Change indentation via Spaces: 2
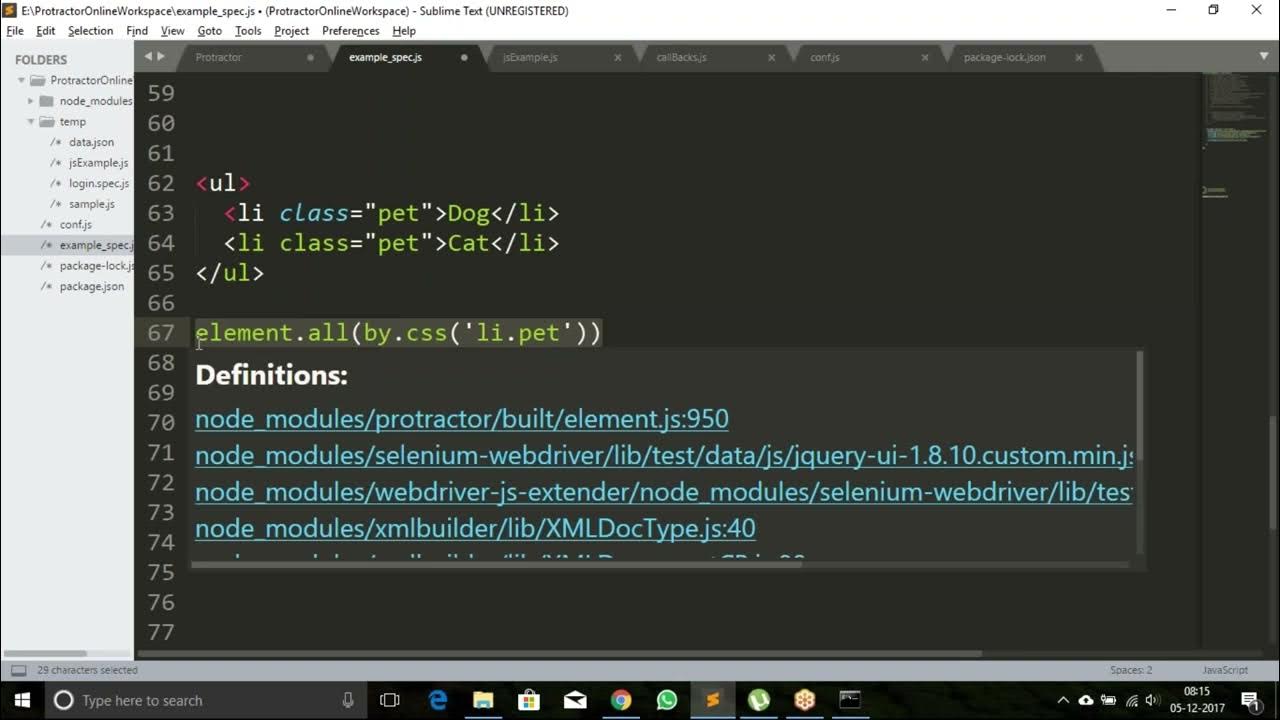This screenshot has height=720, width=1280. [1131, 670]
